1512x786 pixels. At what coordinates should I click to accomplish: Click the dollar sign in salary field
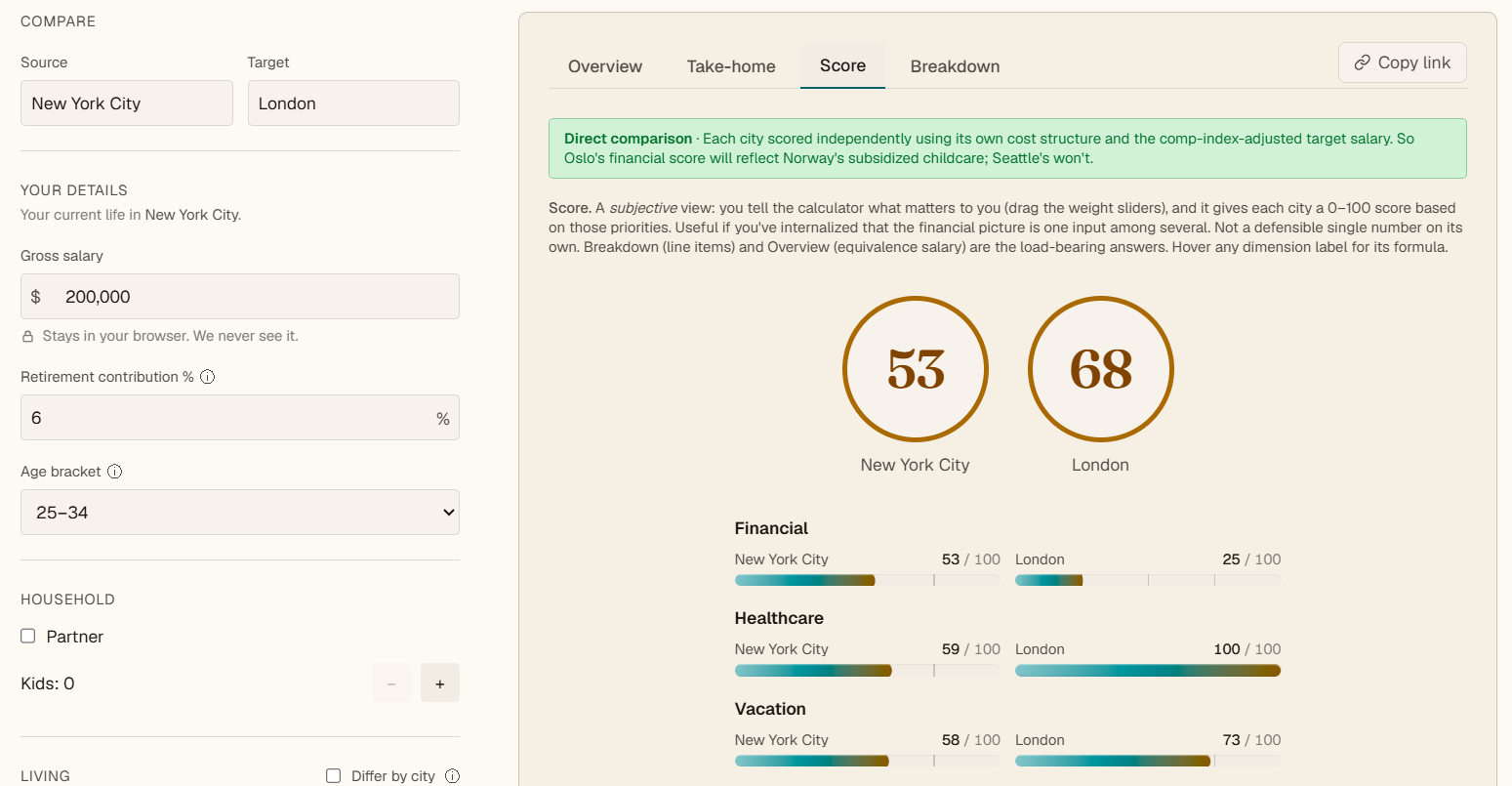36,297
